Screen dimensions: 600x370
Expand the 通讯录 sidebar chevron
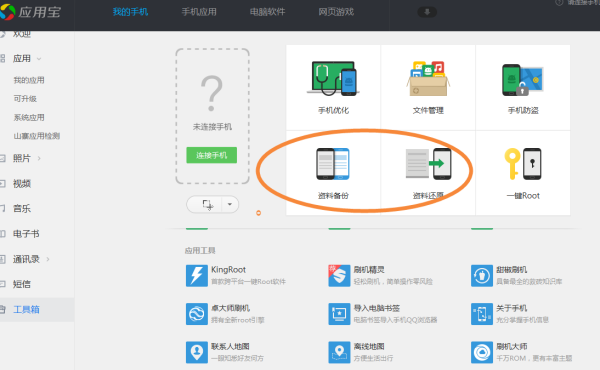pos(48,259)
